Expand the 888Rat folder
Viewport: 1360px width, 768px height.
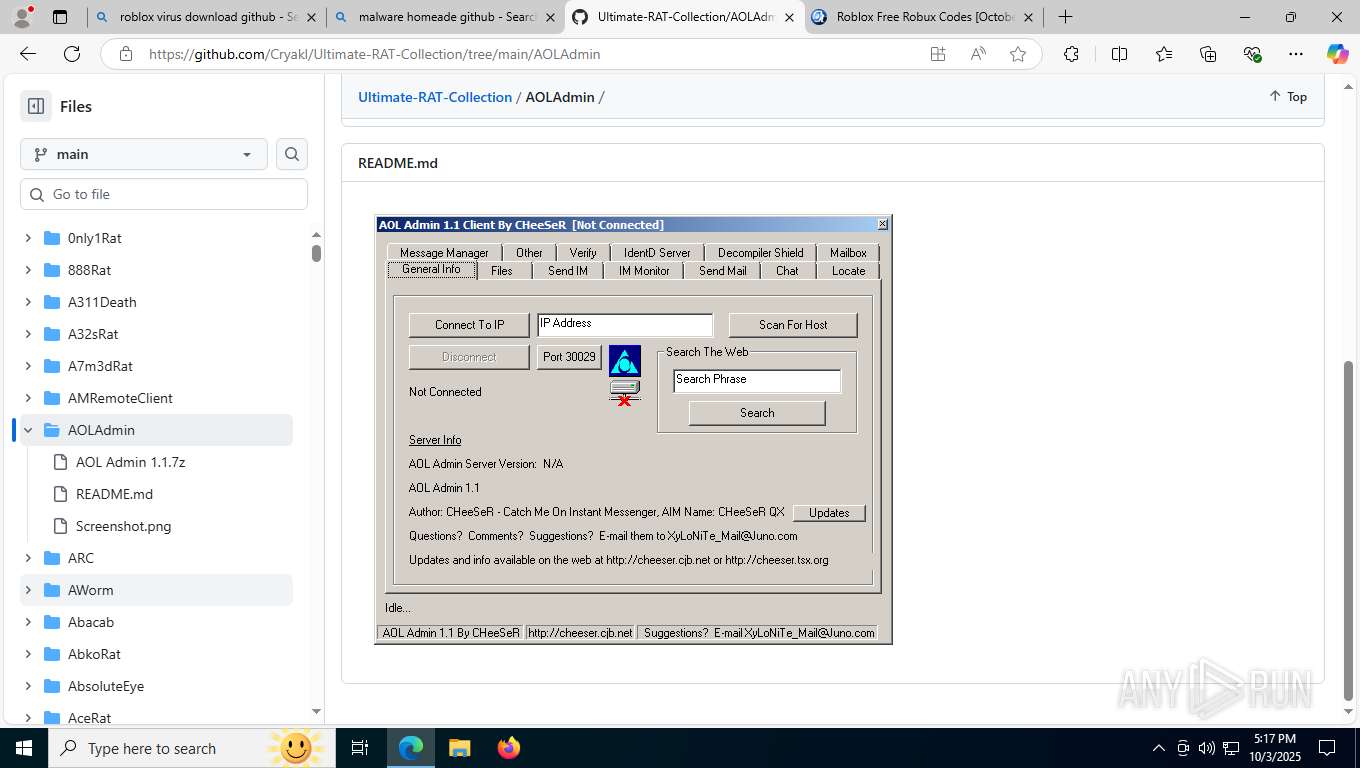[x=28, y=270]
